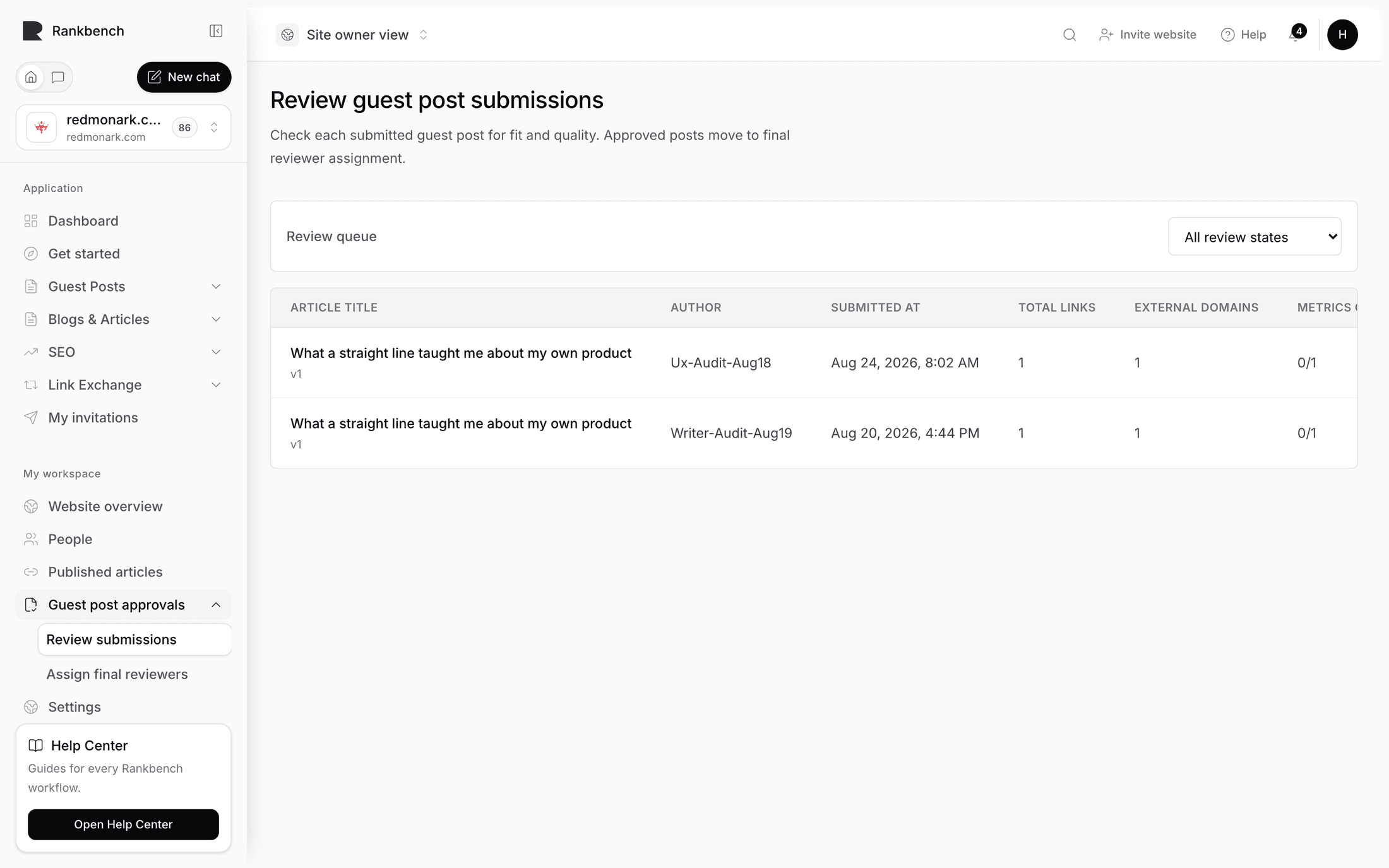The image size is (1389, 868).
Task: Click author Writer-Audit-Aug19
Action: [731, 433]
